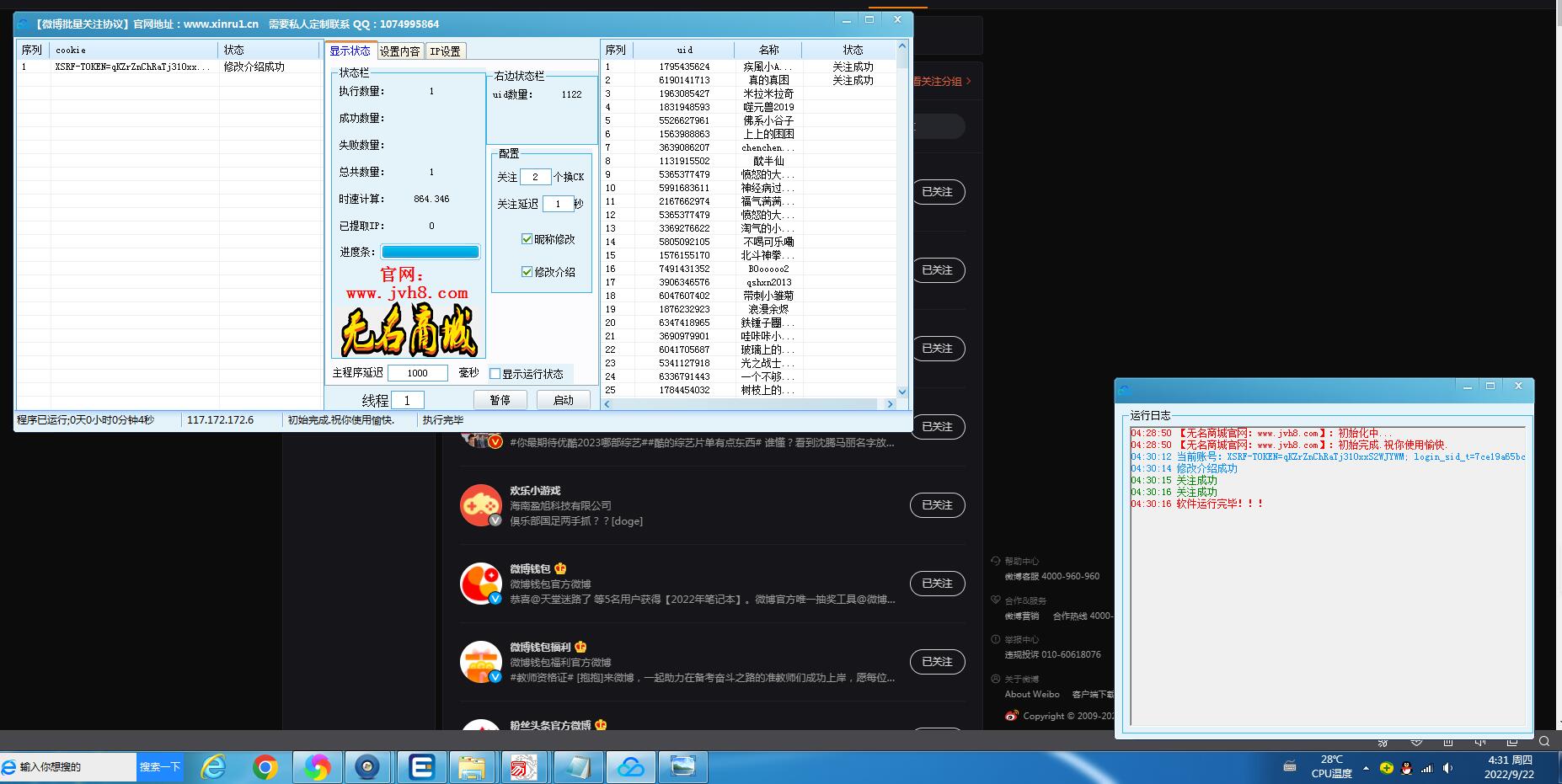Screen dimensions: 1562x784
Task: Open the 看关注分组 link arrow
Action: pyautogui.click(x=969, y=81)
